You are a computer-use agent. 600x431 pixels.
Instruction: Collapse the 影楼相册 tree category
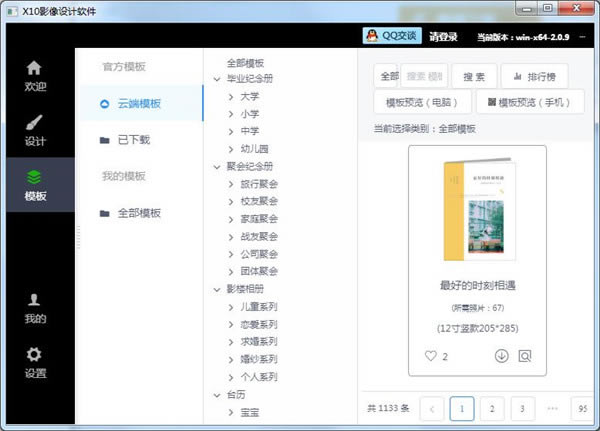coord(218,289)
